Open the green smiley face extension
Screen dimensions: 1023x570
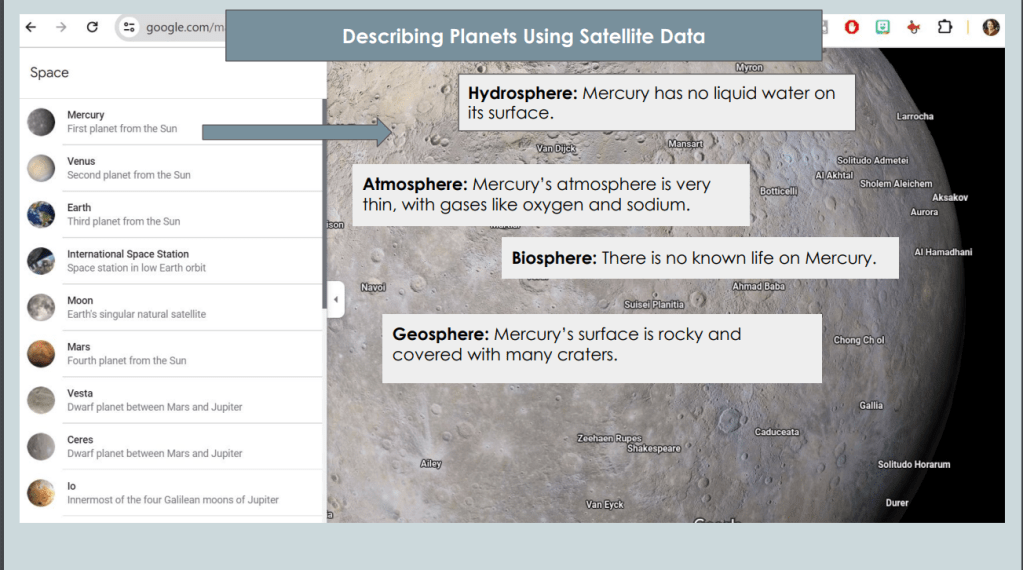point(882,27)
